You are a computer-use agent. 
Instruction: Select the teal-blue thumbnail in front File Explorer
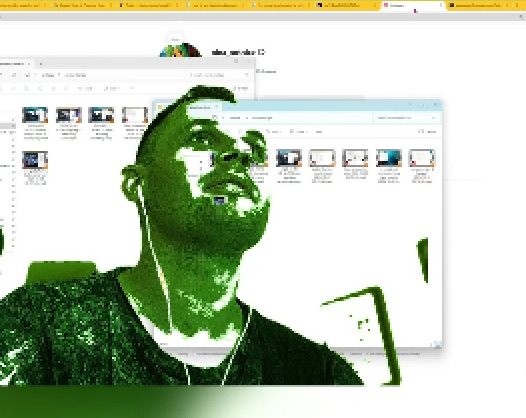388,158
